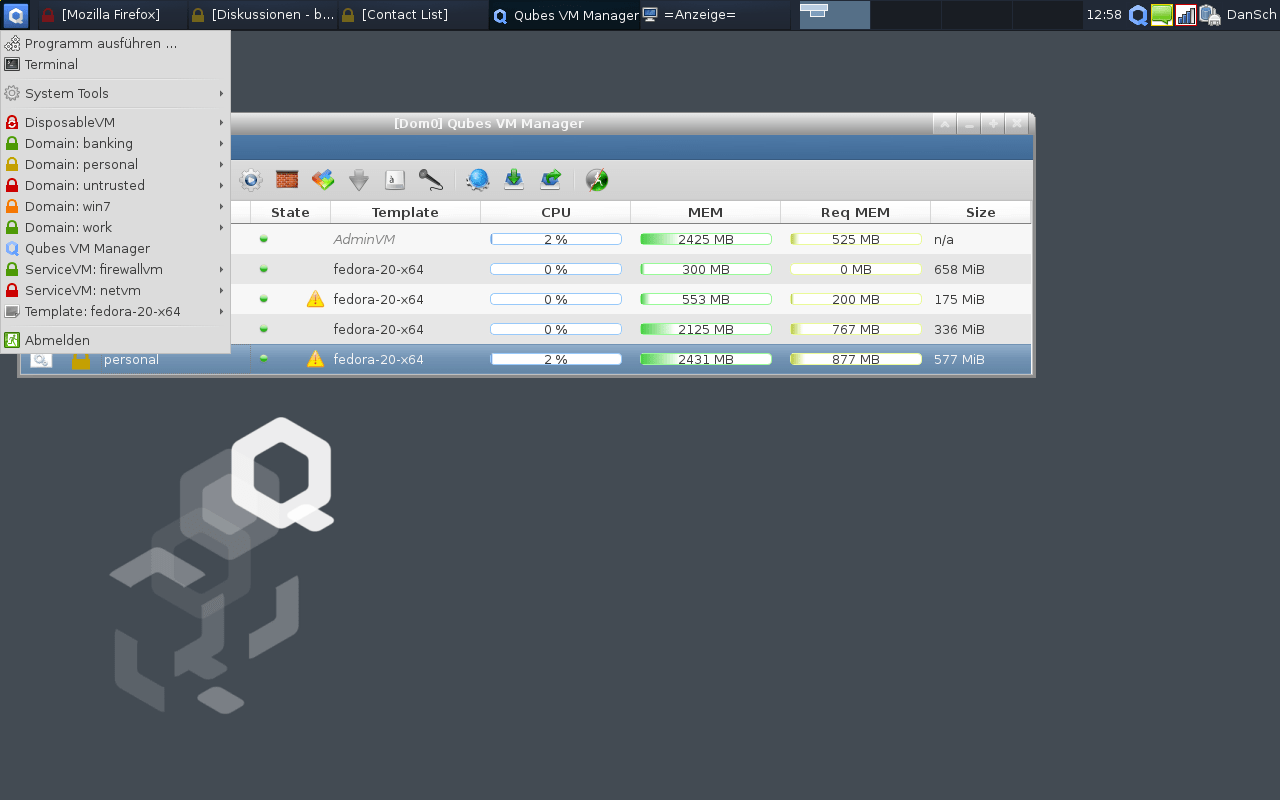Expand the Domain: personal submenu

click(x=115, y=164)
